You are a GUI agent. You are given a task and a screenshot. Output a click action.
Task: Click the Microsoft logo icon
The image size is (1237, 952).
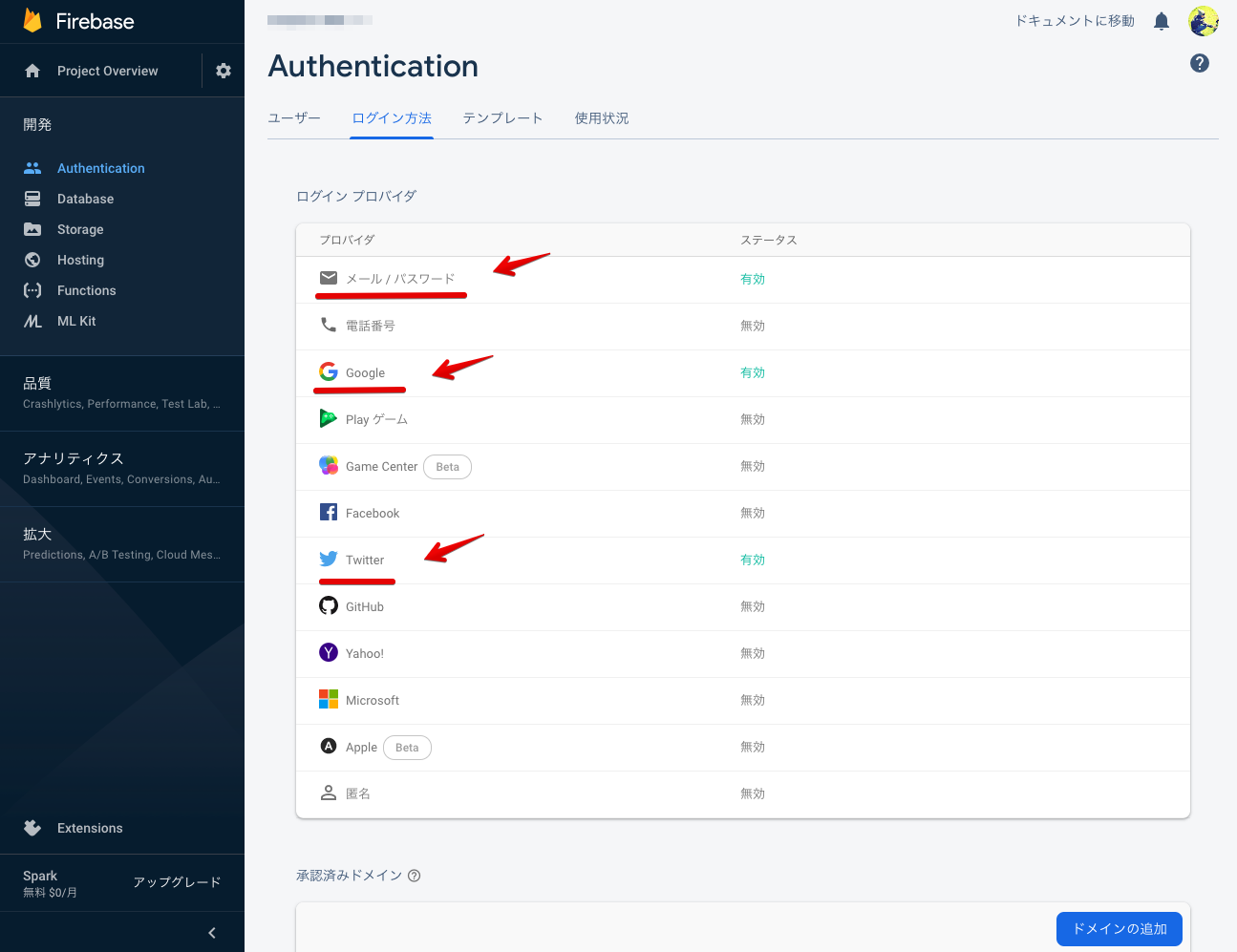(x=329, y=699)
